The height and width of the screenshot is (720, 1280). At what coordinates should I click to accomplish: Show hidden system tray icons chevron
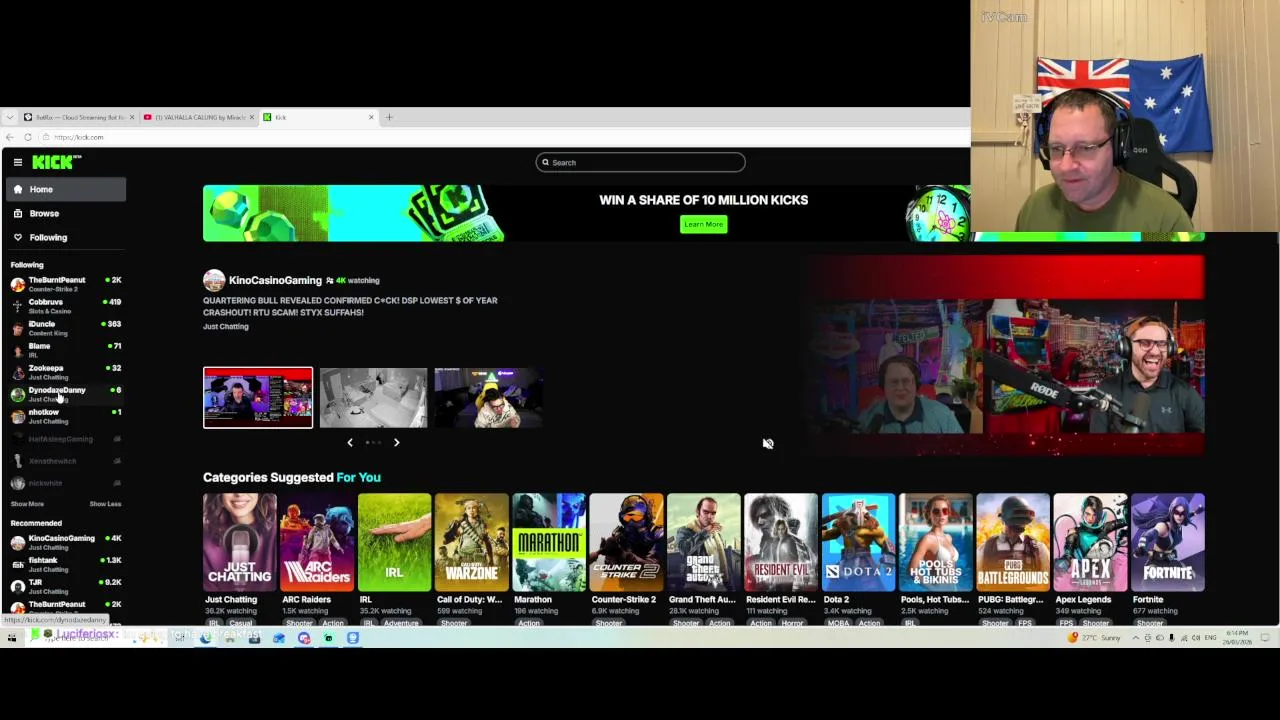coord(1136,637)
